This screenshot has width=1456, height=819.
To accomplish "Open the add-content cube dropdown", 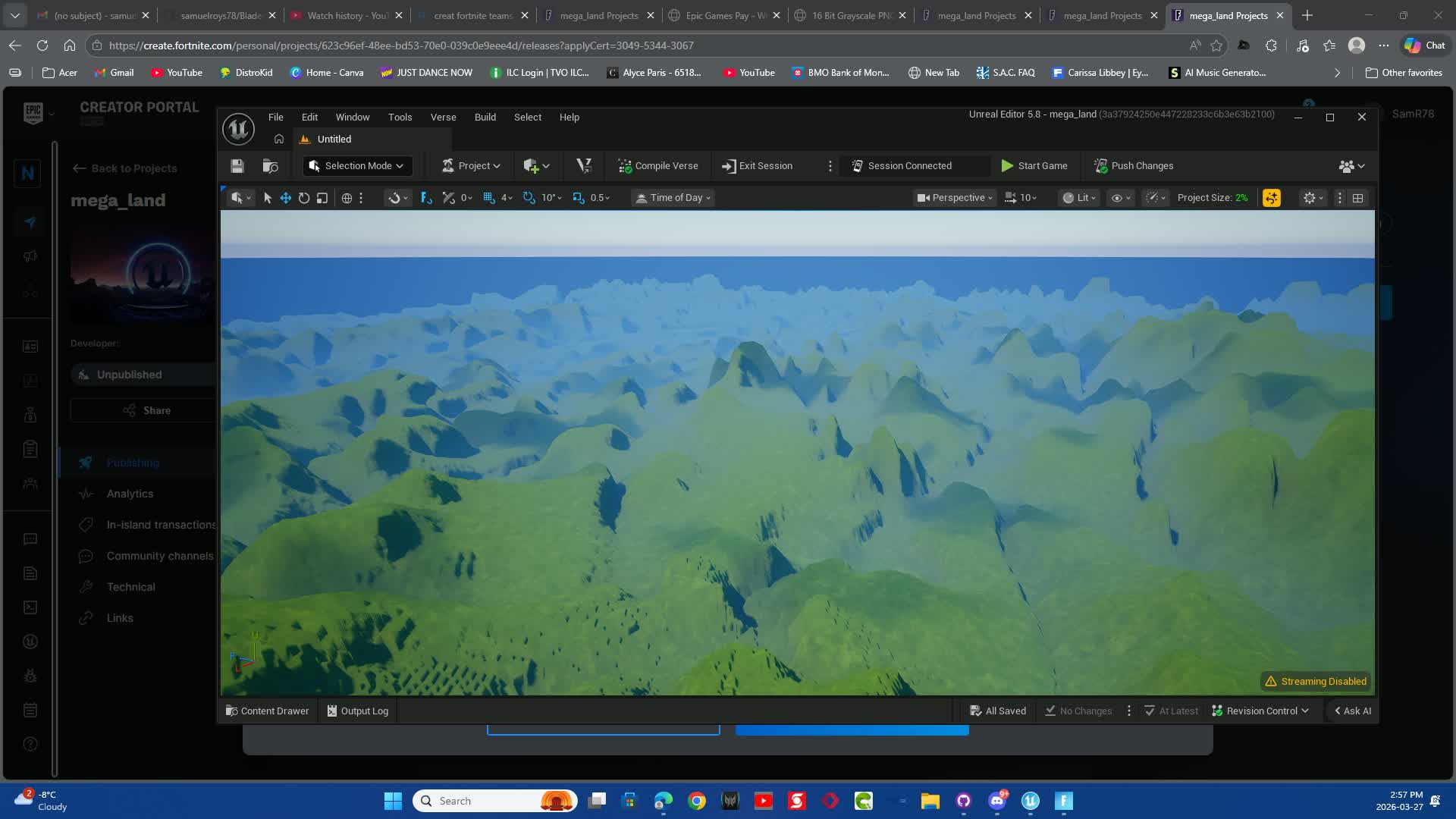I will 536,166.
